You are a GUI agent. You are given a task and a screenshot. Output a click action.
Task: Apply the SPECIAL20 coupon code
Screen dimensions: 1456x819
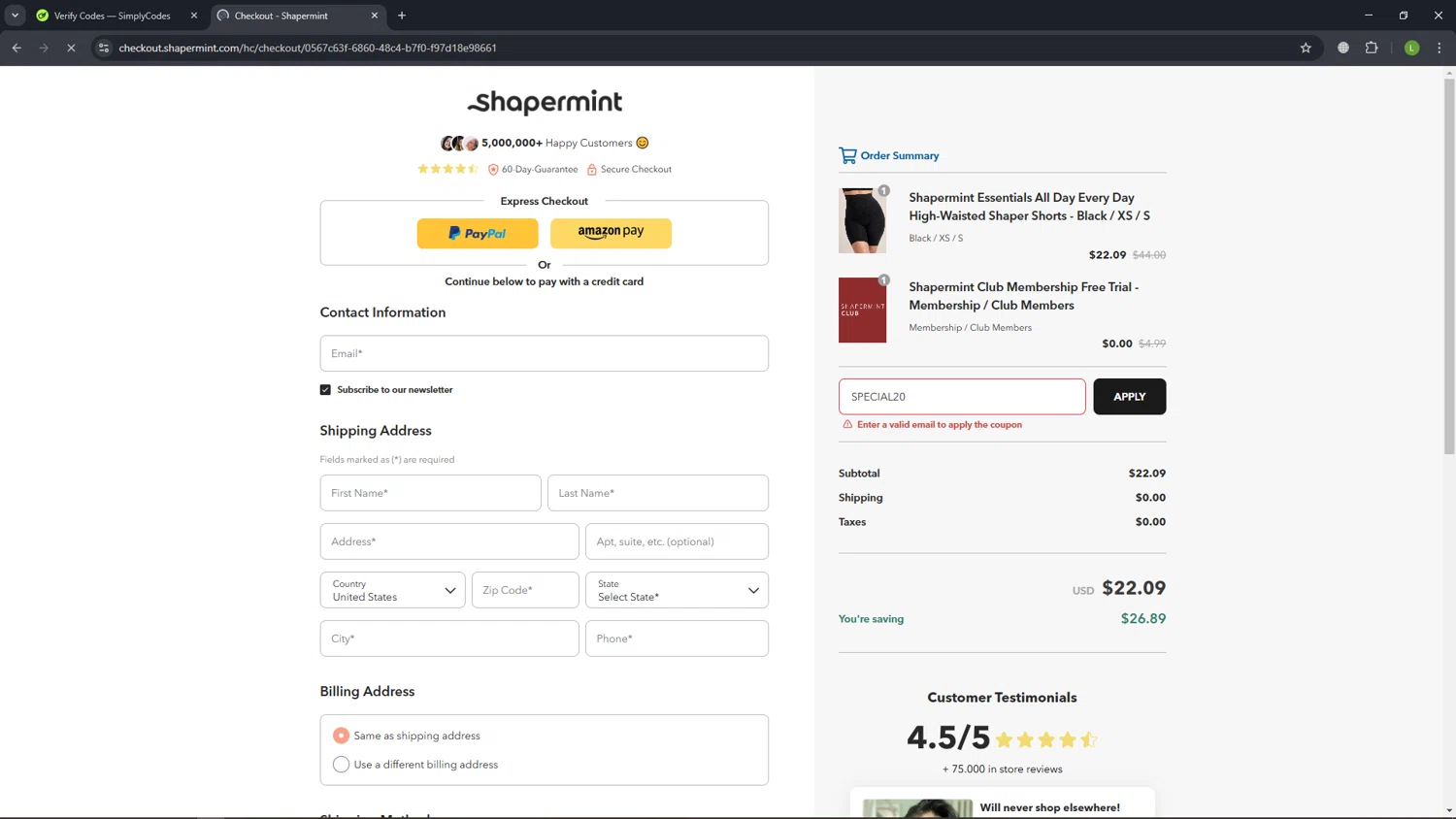pos(1129,397)
